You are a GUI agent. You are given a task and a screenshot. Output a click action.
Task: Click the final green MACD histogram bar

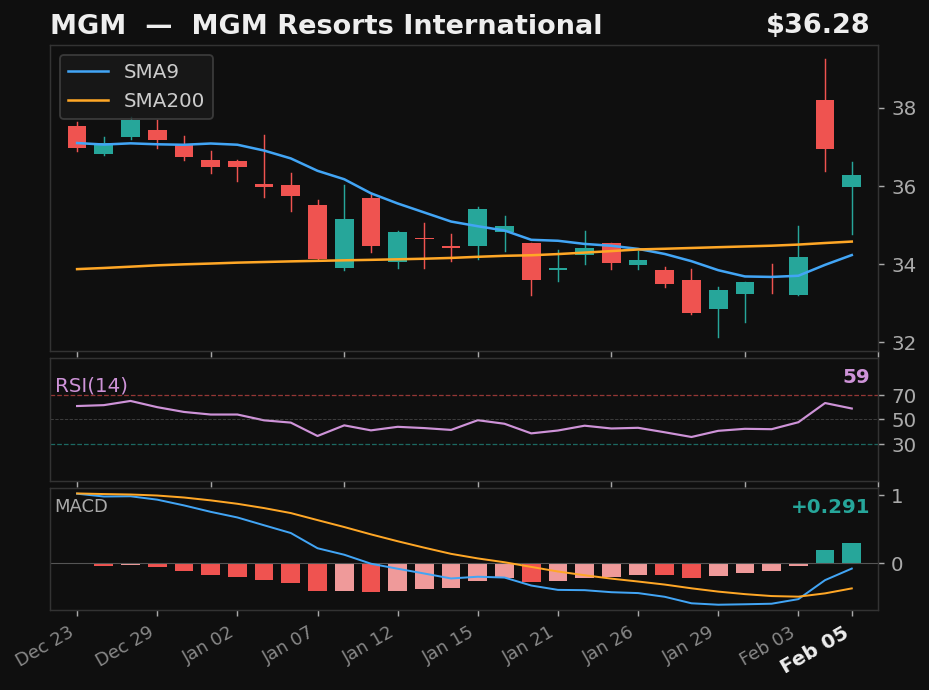point(851,553)
